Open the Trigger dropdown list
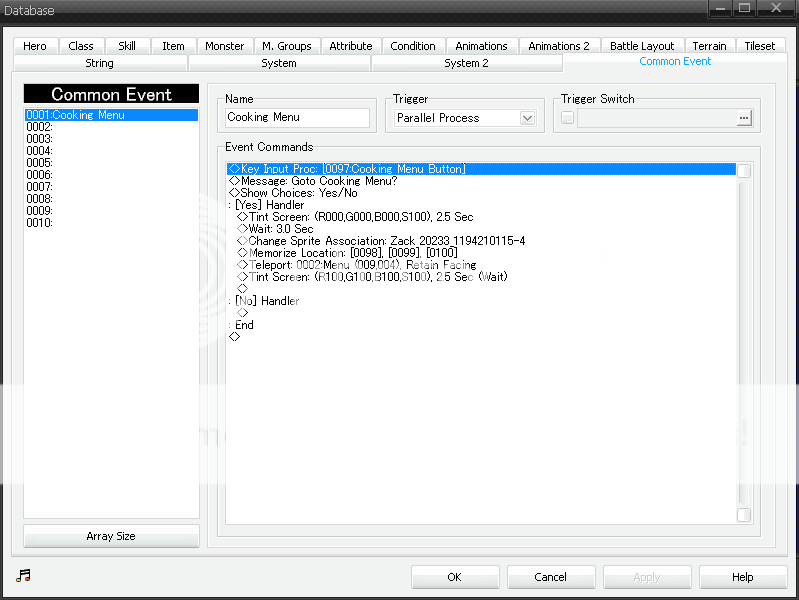Viewport: 799px width, 600px height. coord(527,118)
